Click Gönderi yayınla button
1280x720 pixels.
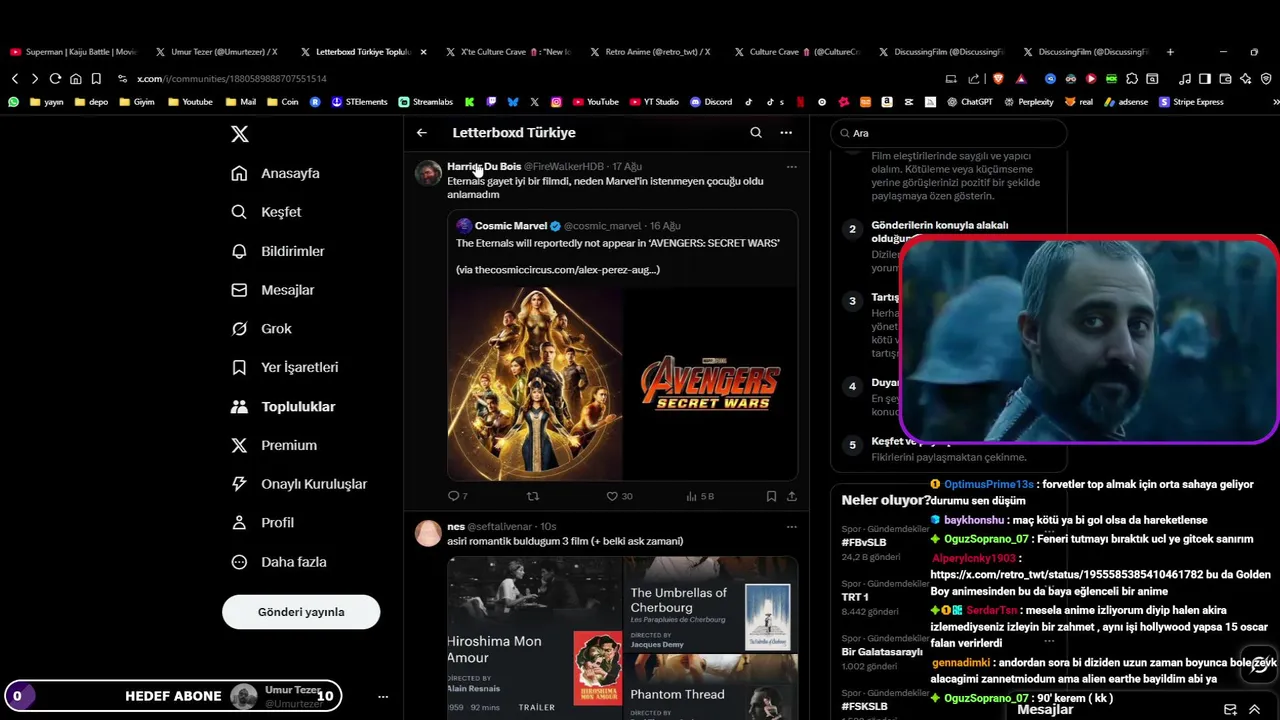point(301,612)
